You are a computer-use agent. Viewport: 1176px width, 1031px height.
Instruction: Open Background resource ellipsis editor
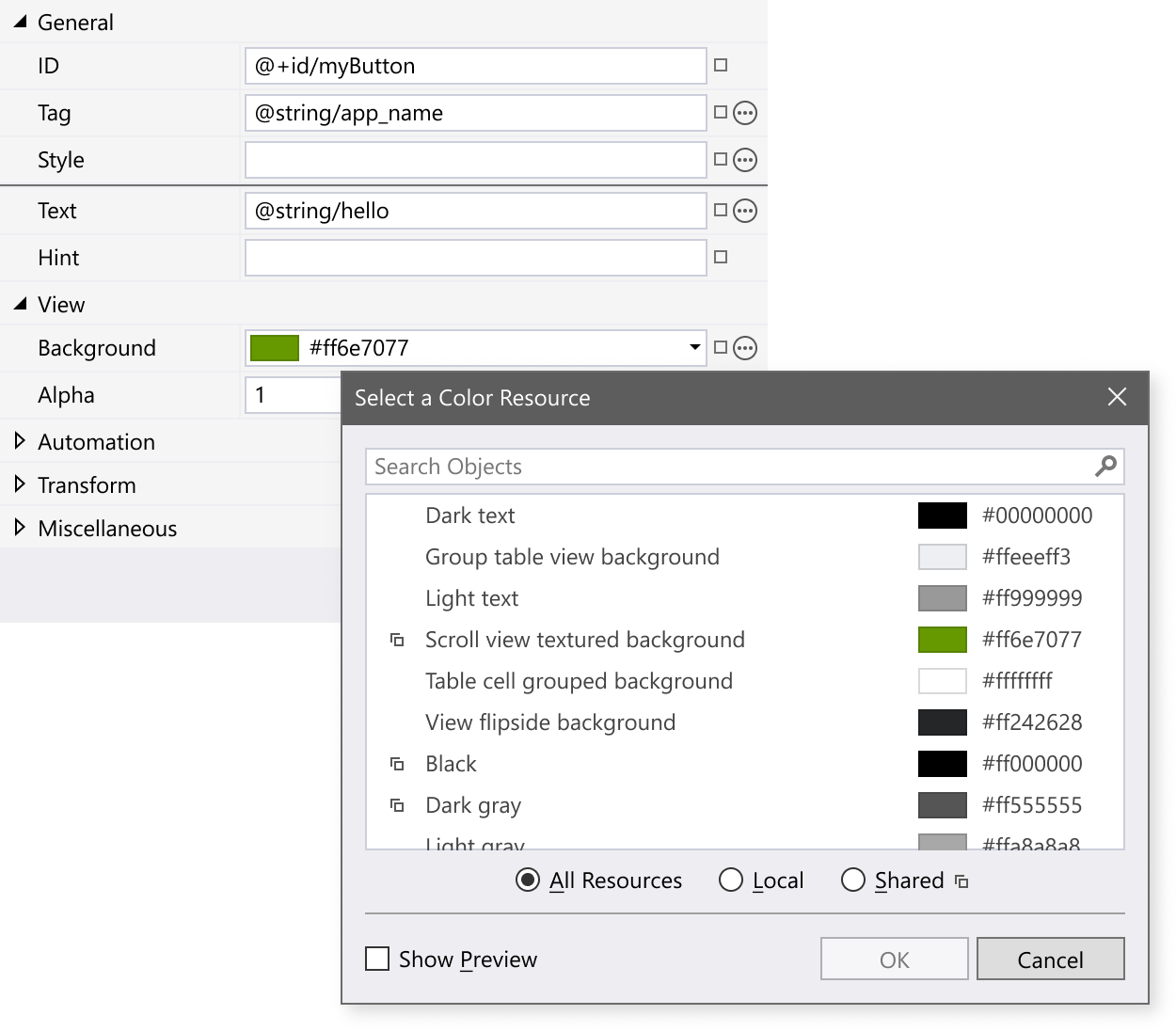coord(744,348)
